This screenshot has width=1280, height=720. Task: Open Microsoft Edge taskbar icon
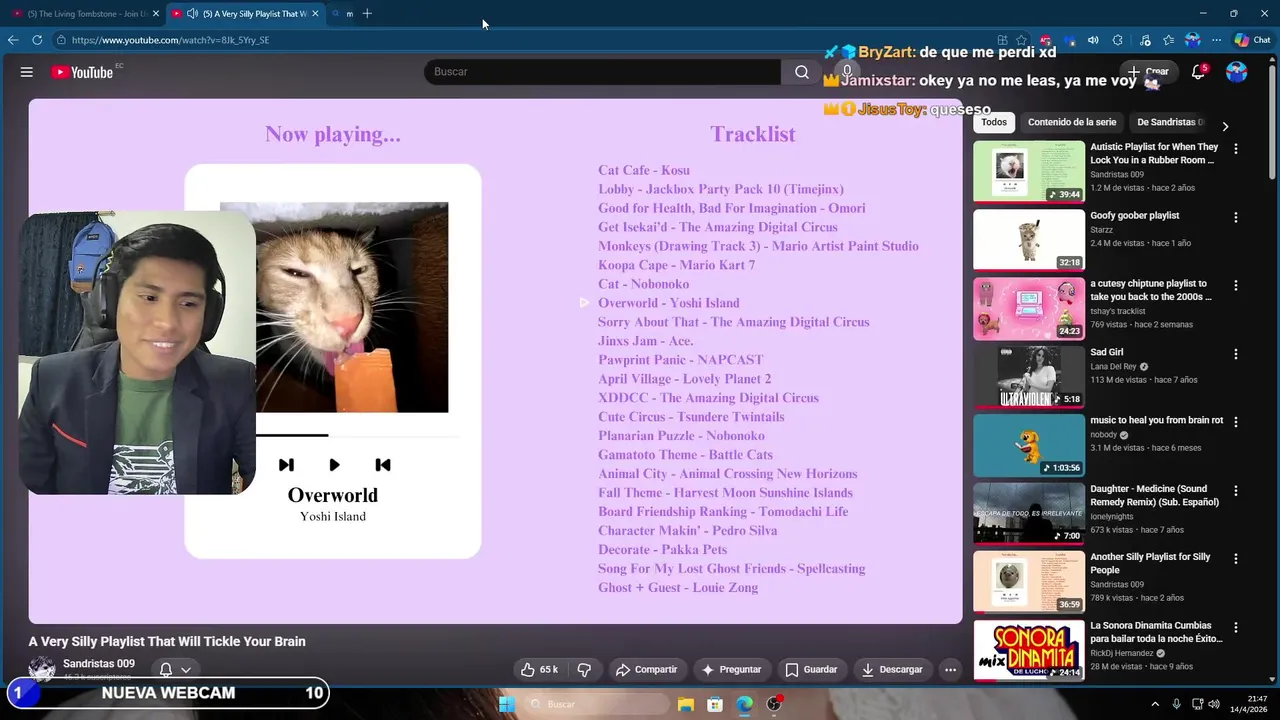pyautogui.click(x=744, y=704)
